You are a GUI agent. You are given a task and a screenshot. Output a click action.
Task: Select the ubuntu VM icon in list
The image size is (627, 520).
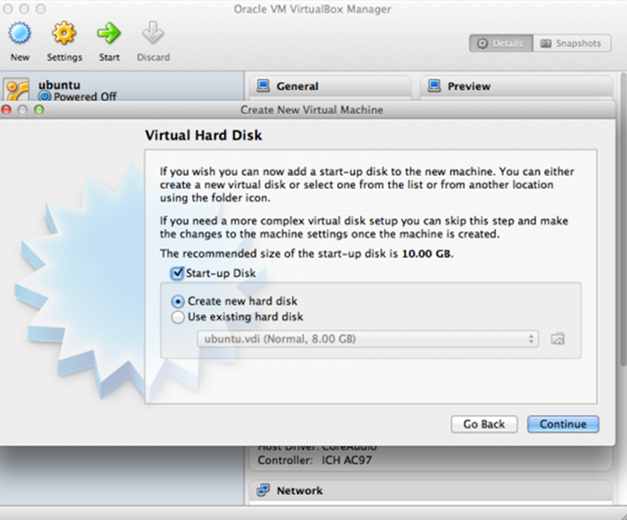coord(16,90)
